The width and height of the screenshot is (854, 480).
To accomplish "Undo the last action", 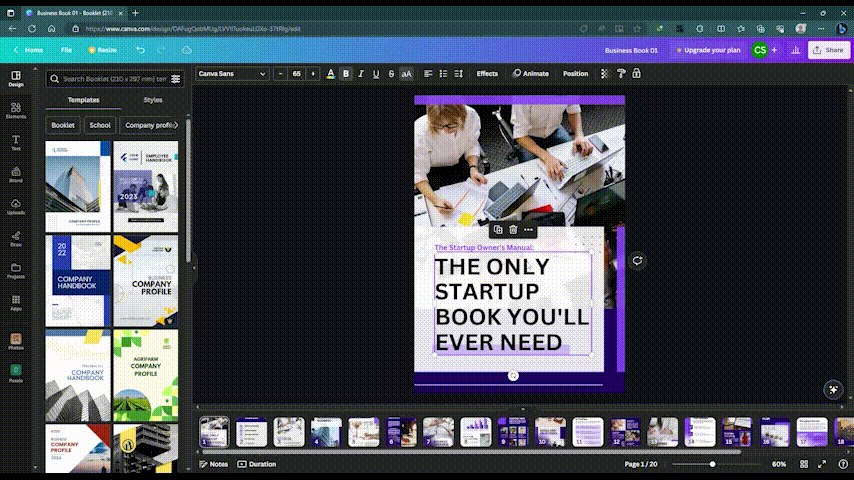I will point(141,50).
